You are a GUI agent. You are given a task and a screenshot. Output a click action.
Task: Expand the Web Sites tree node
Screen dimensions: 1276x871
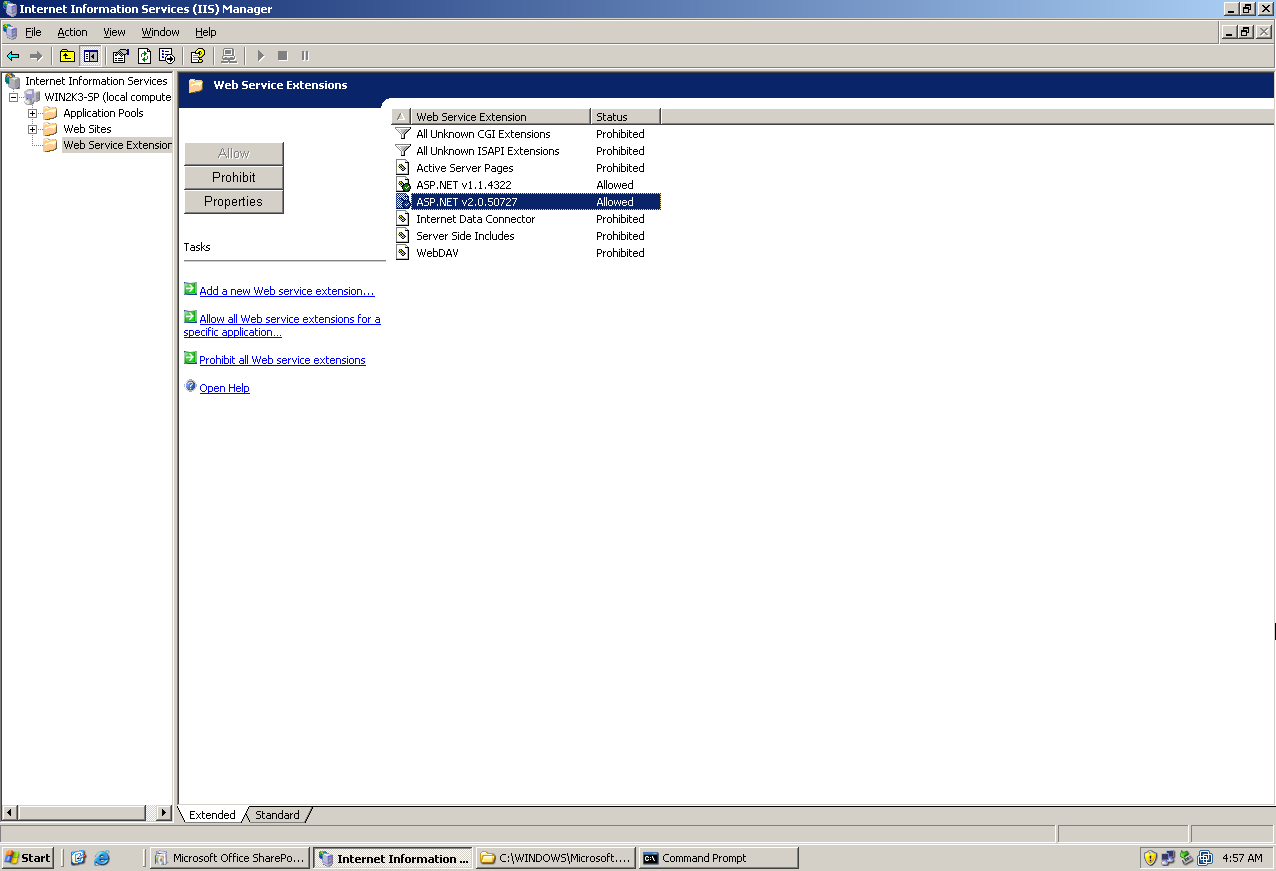coord(33,129)
